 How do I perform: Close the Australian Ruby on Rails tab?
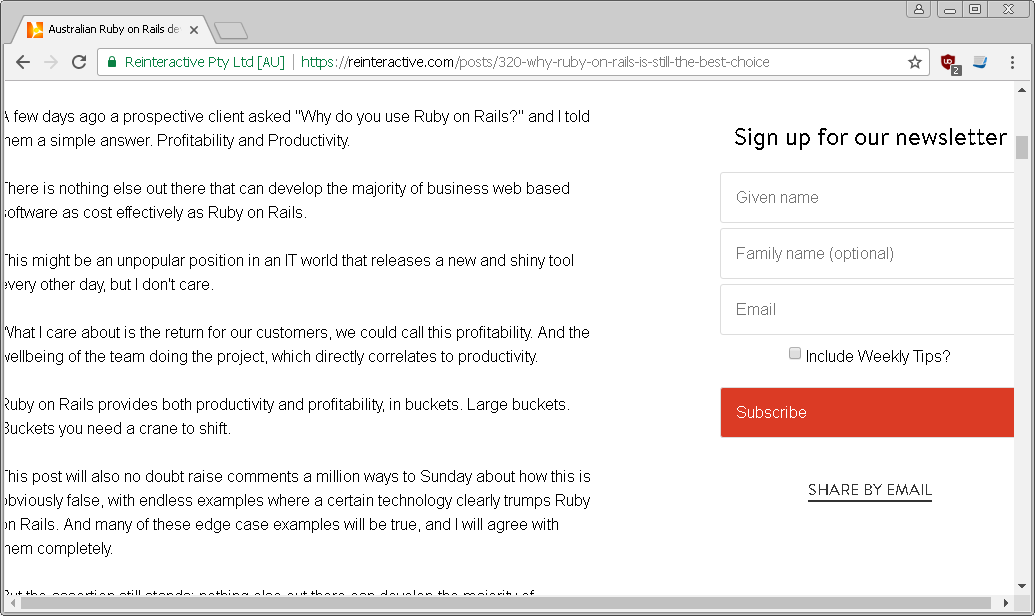pyautogui.click(x=194, y=30)
